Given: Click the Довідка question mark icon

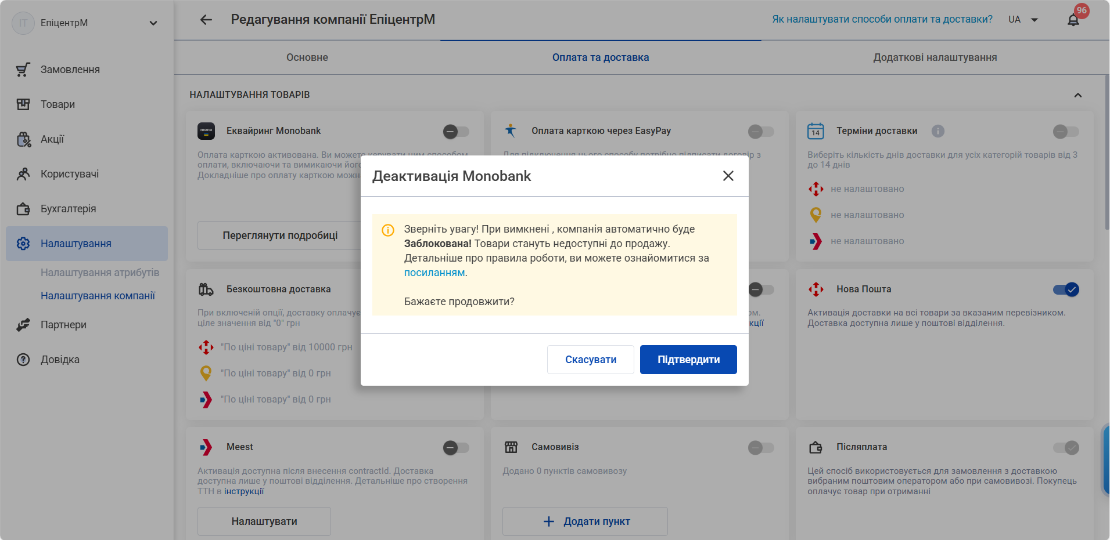Looking at the screenshot, I should pyautogui.click(x=23, y=360).
